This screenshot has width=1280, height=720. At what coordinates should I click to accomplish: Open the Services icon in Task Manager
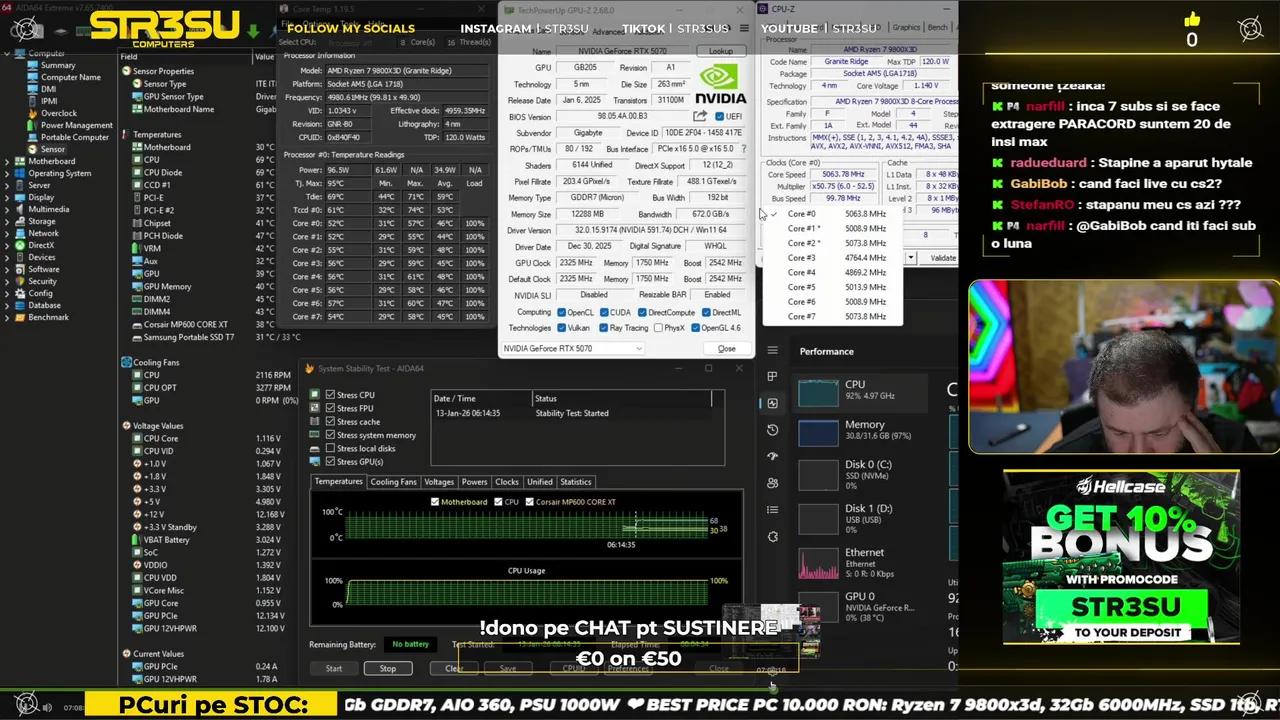click(772, 537)
